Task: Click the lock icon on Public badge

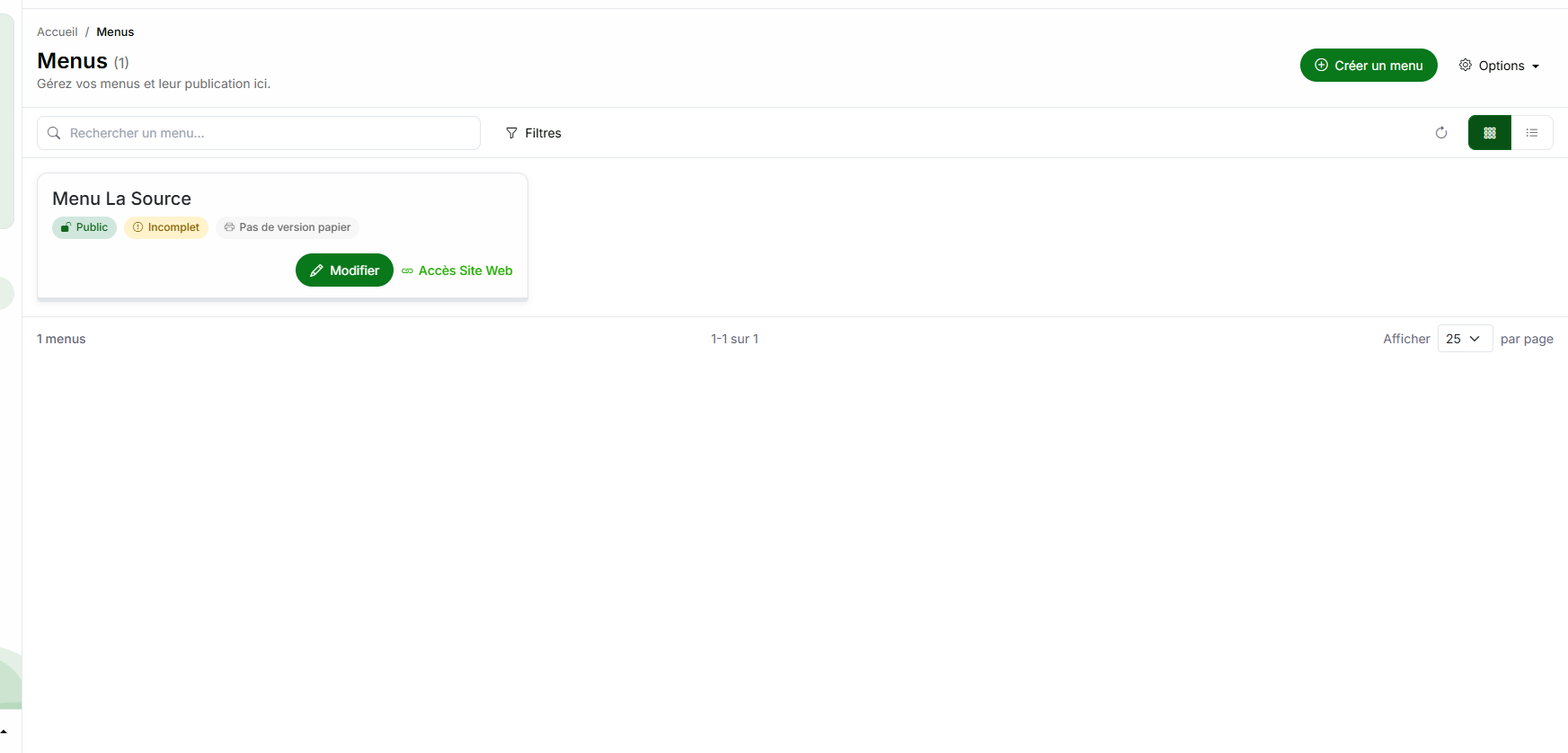Action: tap(66, 227)
